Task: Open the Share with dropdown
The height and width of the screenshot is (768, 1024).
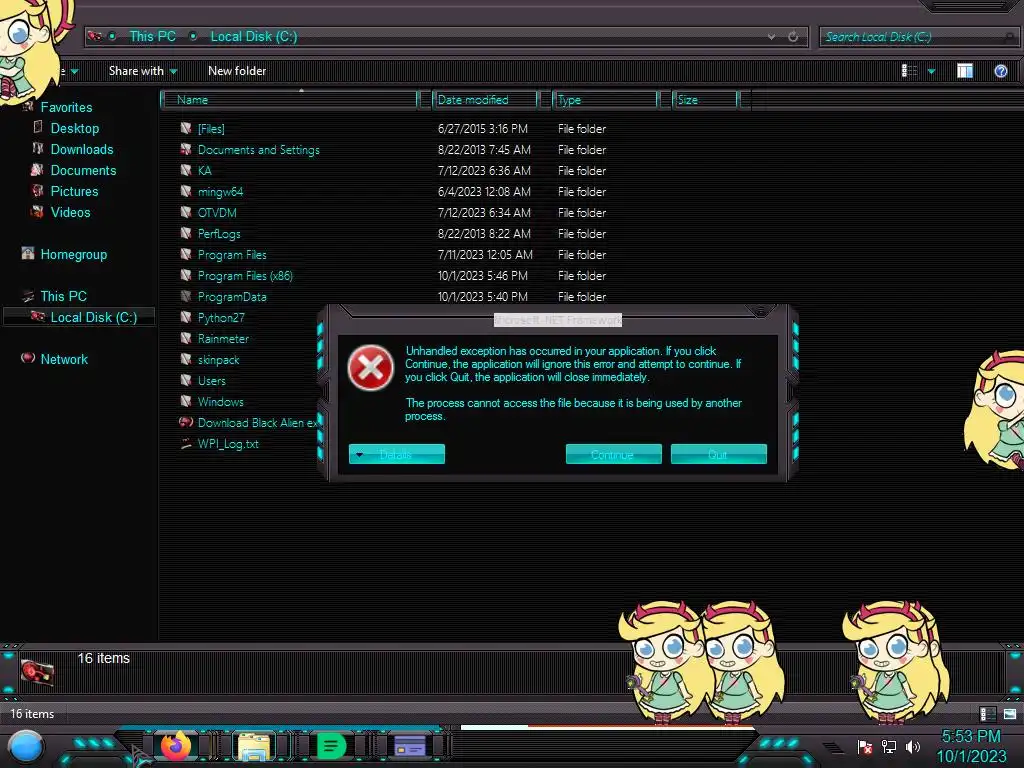Action: coord(142,71)
